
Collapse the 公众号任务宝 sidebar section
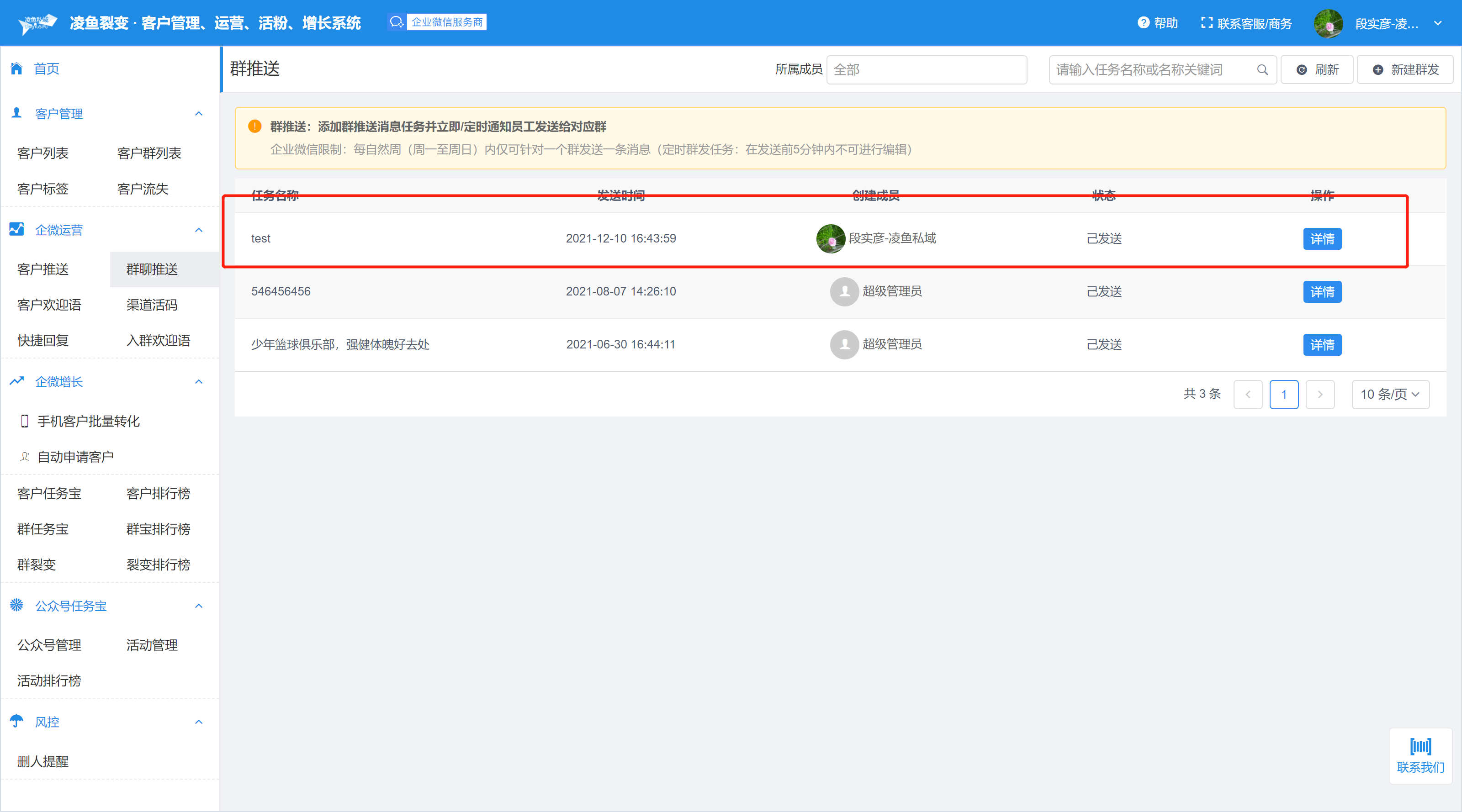pos(199,606)
